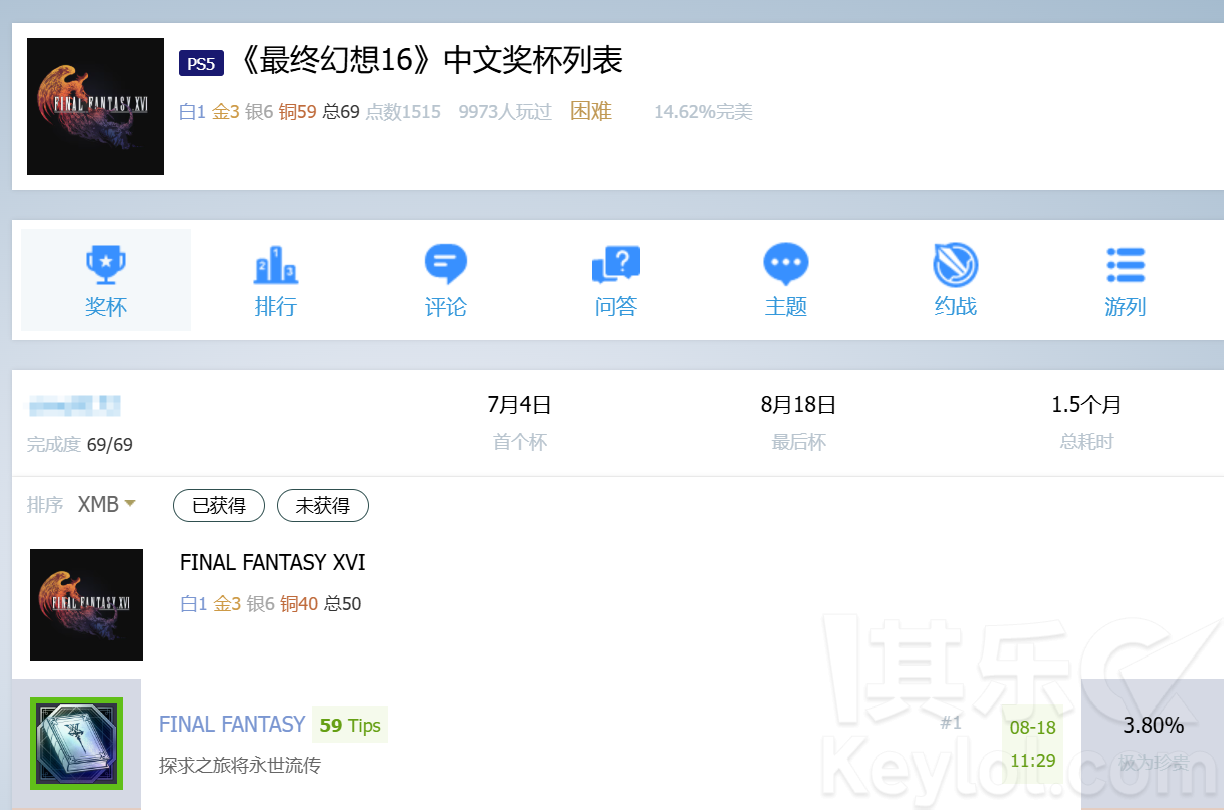Switch to the 奖杯 tab label
Viewport: 1224px width, 810px height.
(x=106, y=307)
